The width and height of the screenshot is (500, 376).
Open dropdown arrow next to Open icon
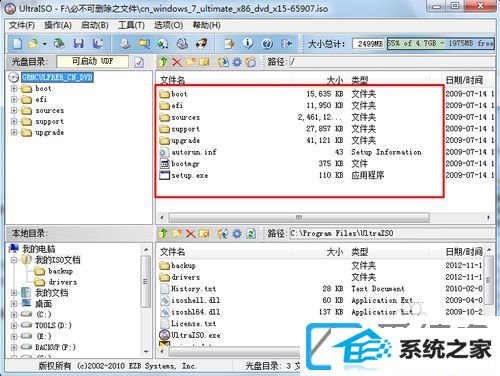point(44,44)
